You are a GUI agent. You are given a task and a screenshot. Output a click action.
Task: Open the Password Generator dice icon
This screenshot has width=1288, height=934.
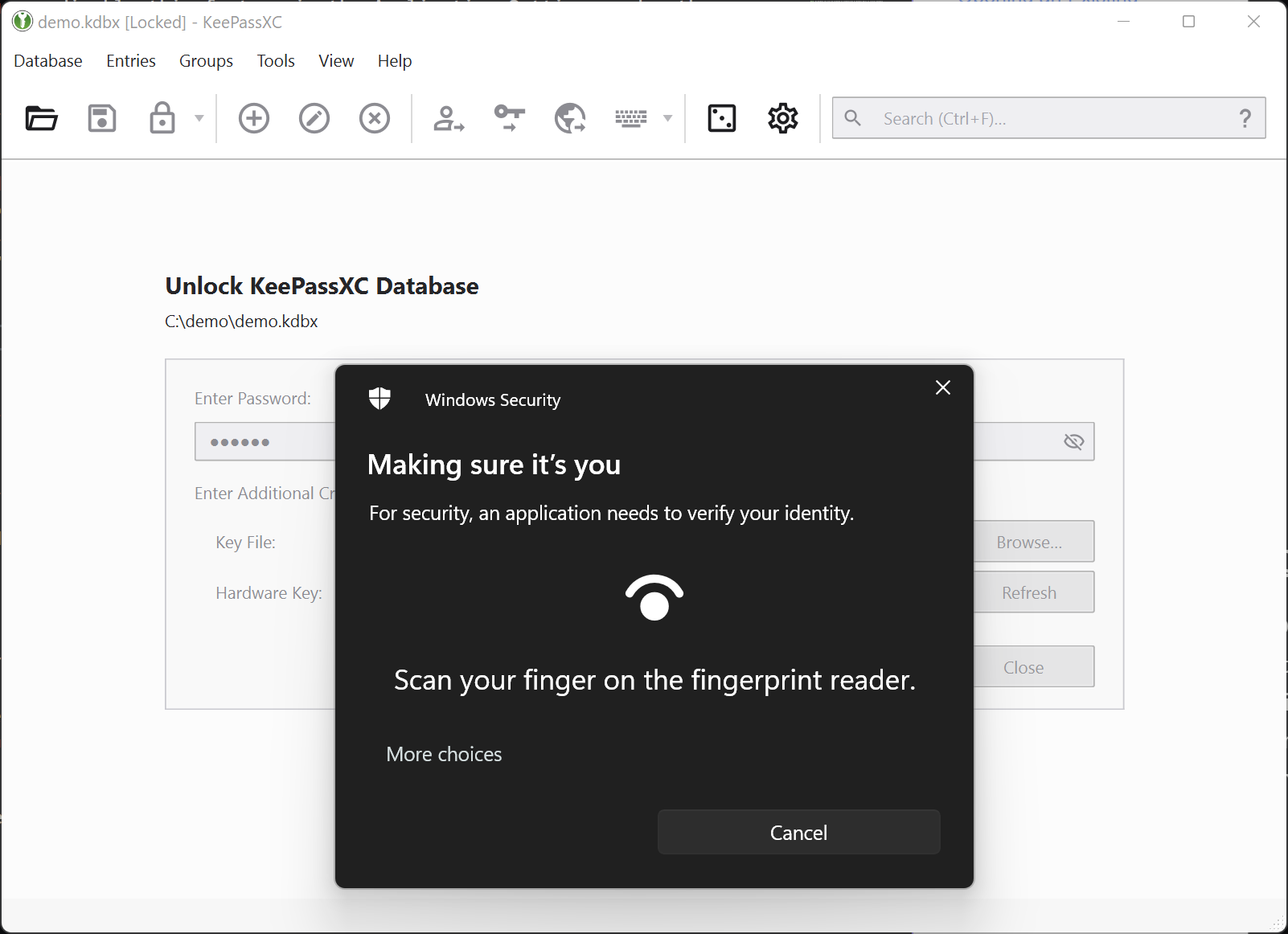pos(722,118)
